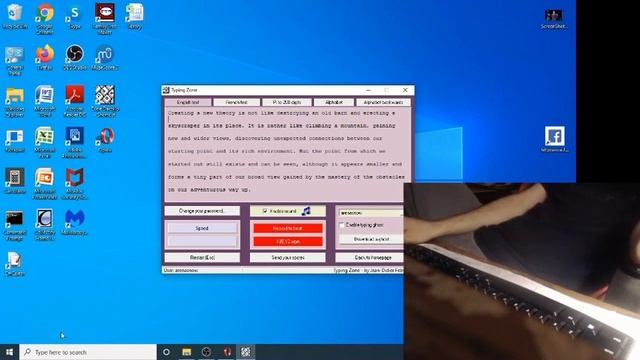Select the Facebook shortcut on the desktop

[x=554, y=139]
